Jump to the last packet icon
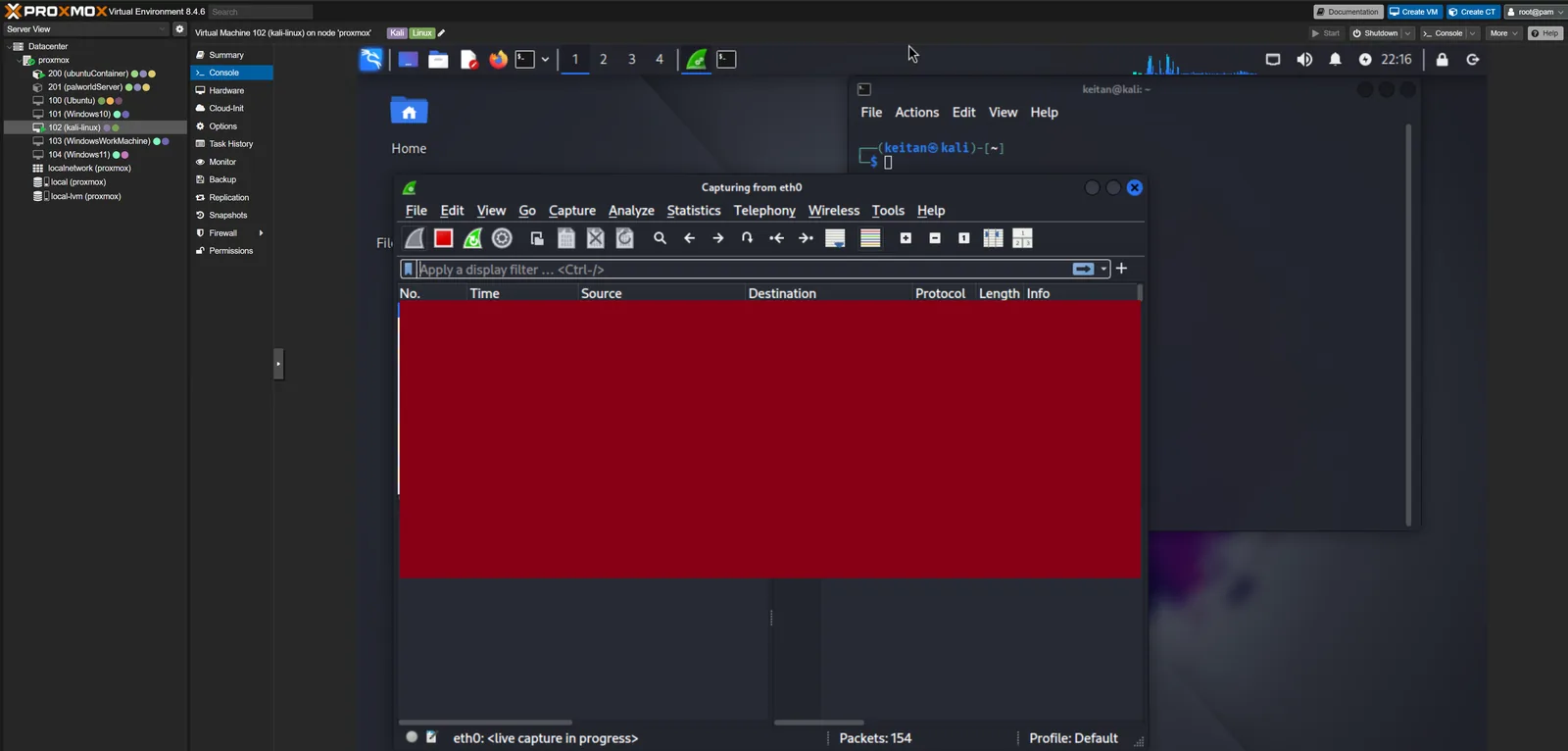The height and width of the screenshot is (751, 1568). (x=806, y=238)
